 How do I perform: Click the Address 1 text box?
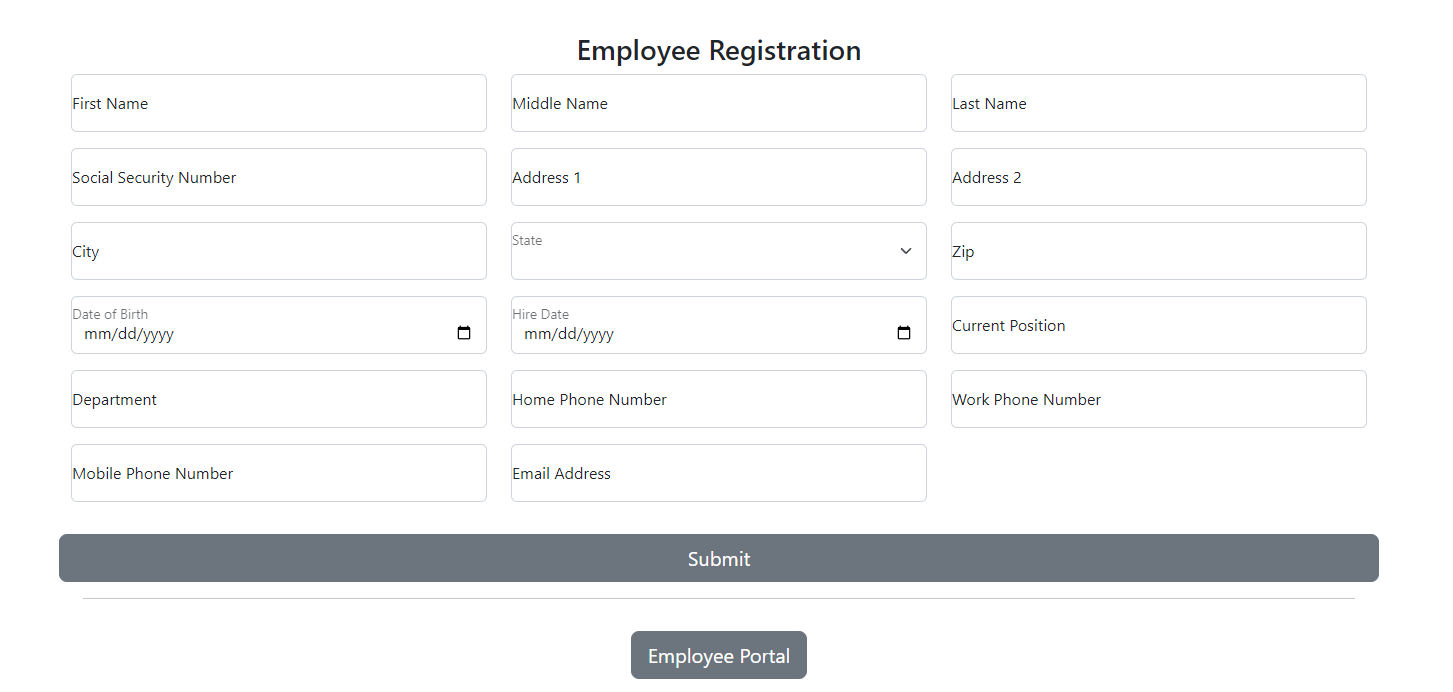pyautogui.click(x=718, y=177)
